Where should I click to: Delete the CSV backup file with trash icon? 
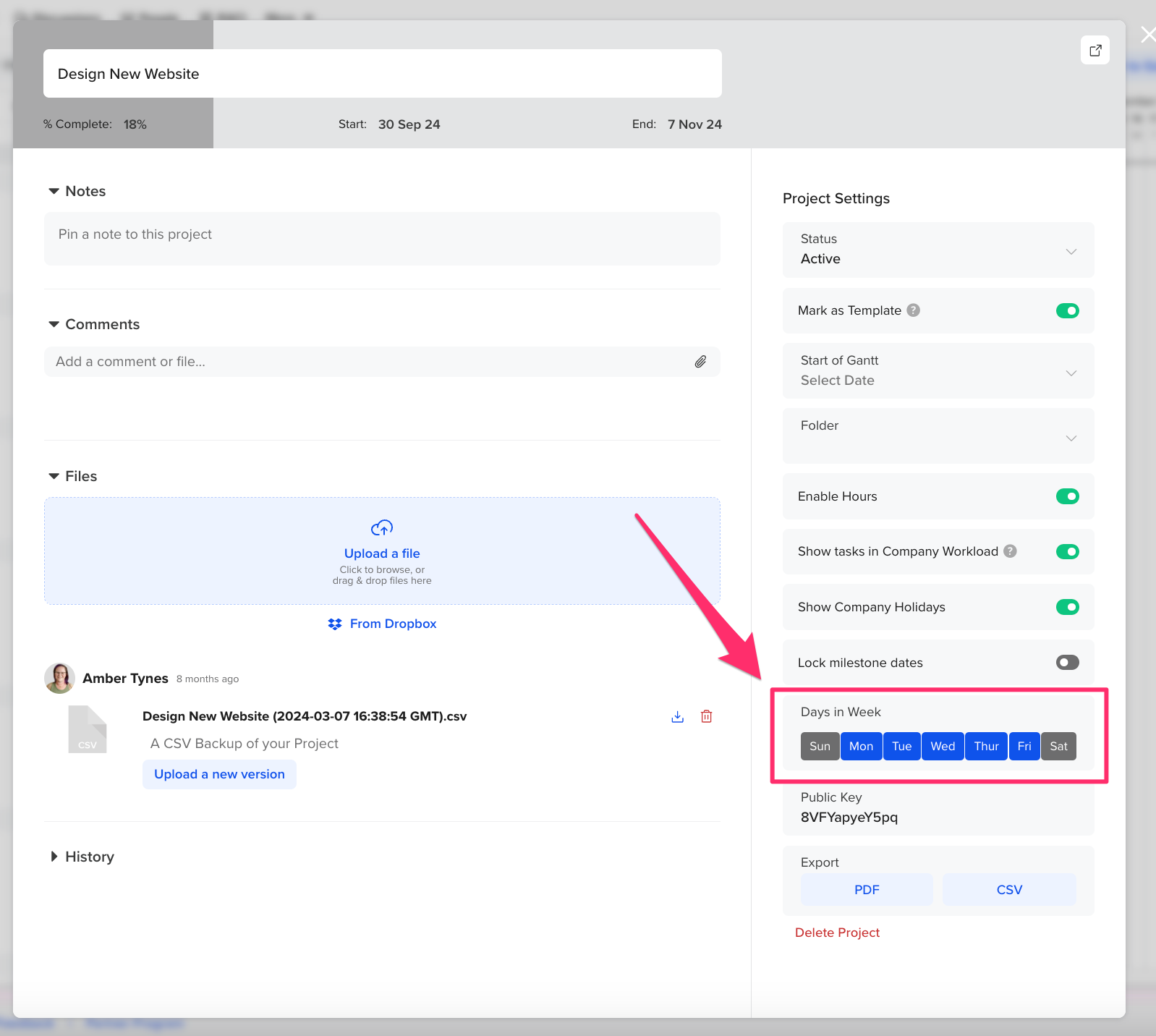click(x=706, y=716)
